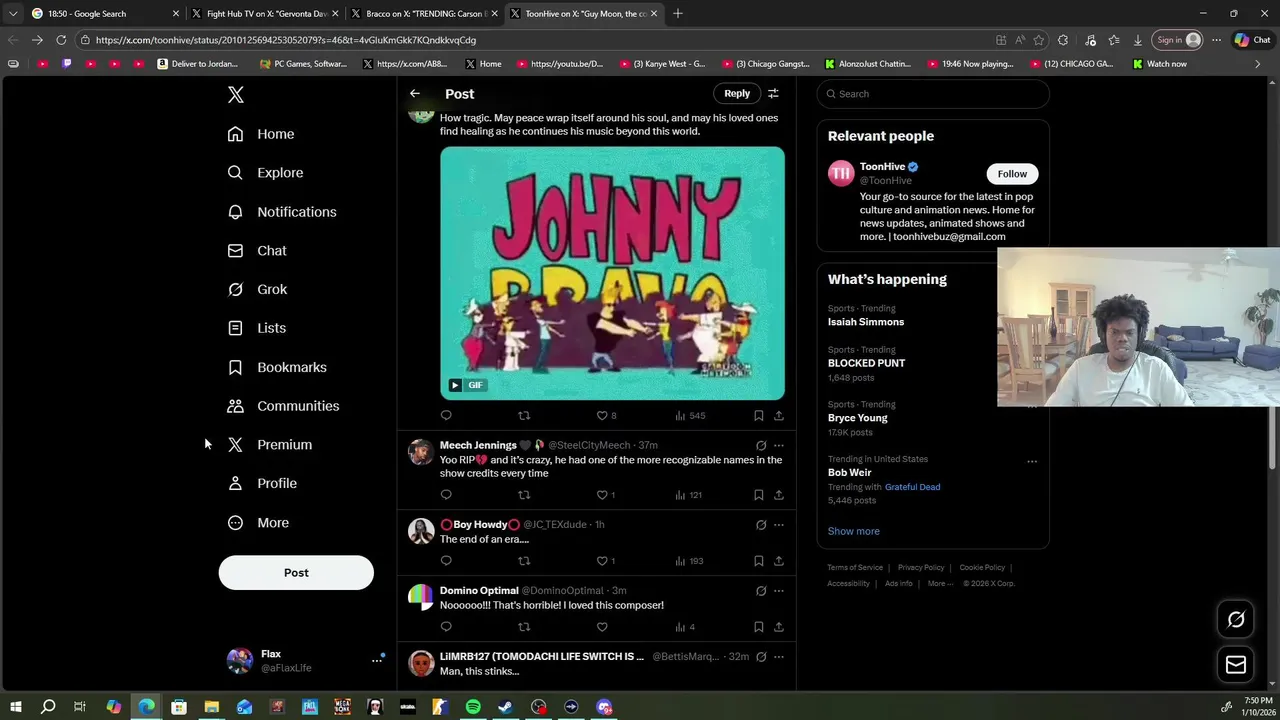Viewport: 1280px width, 720px height.
Task: Open more options on Domino Optimal reply
Action: click(x=779, y=591)
